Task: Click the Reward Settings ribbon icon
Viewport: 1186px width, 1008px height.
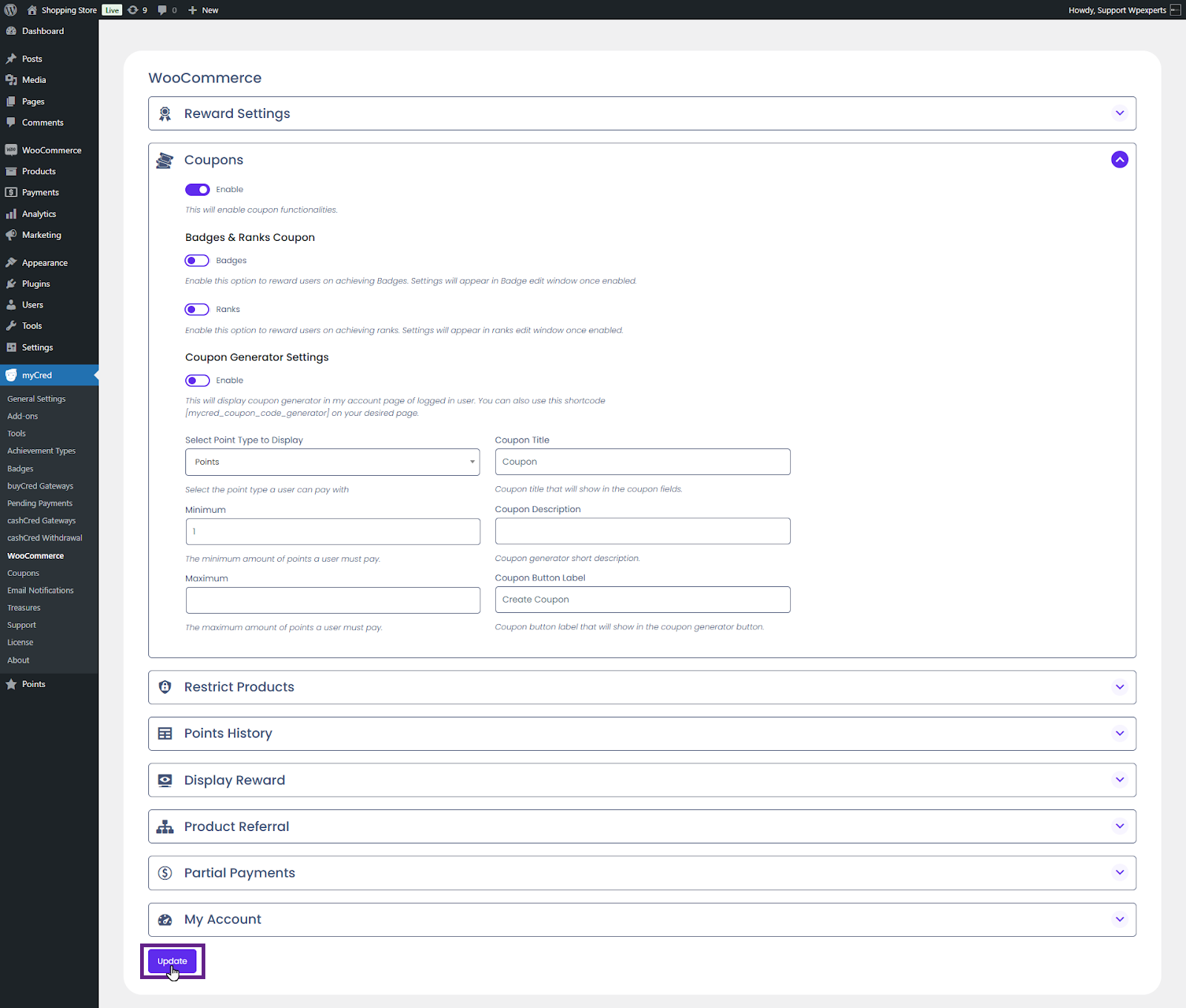Action: [x=165, y=113]
